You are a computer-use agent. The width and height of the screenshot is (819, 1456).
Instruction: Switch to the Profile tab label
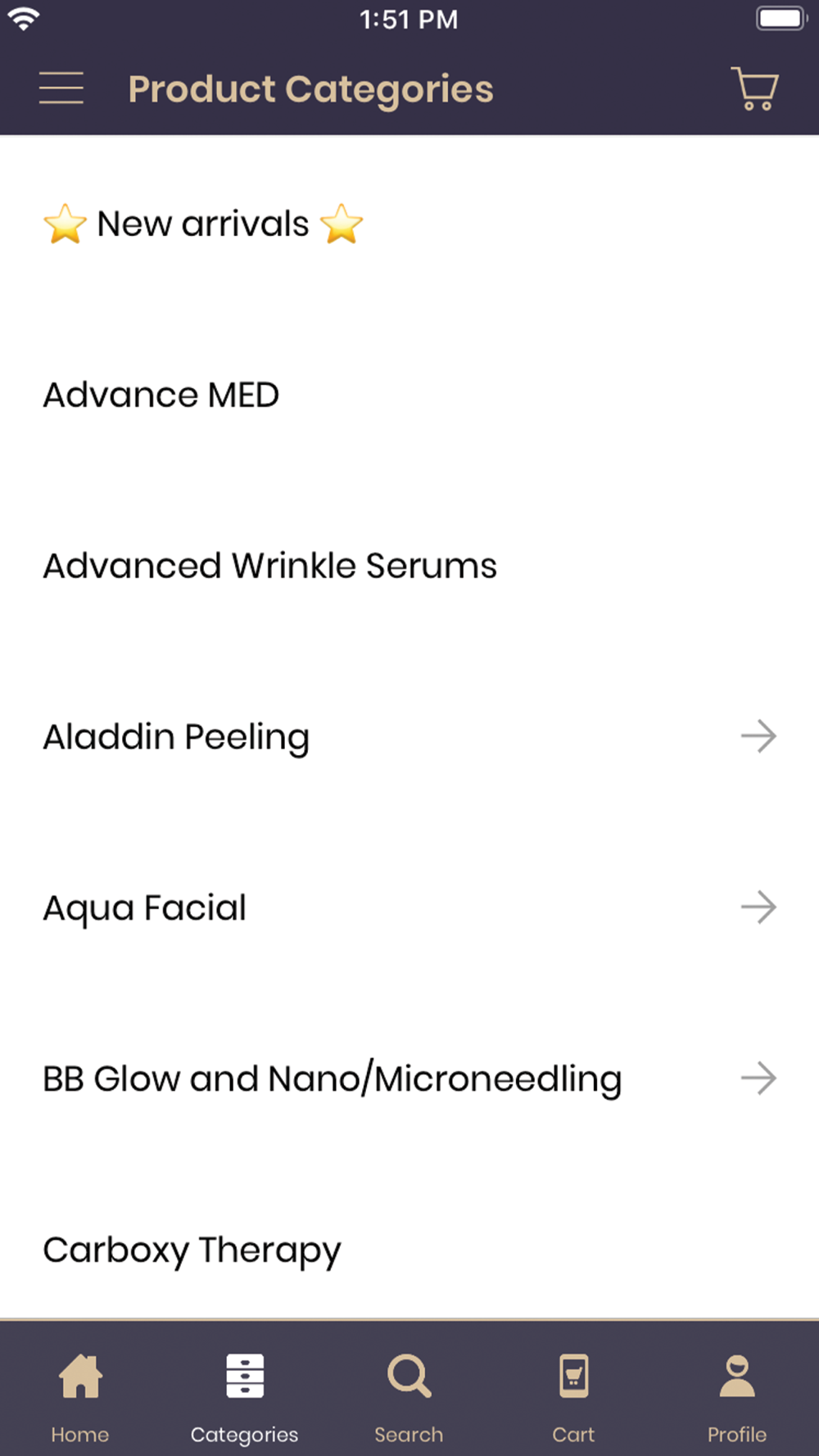[737, 1434]
